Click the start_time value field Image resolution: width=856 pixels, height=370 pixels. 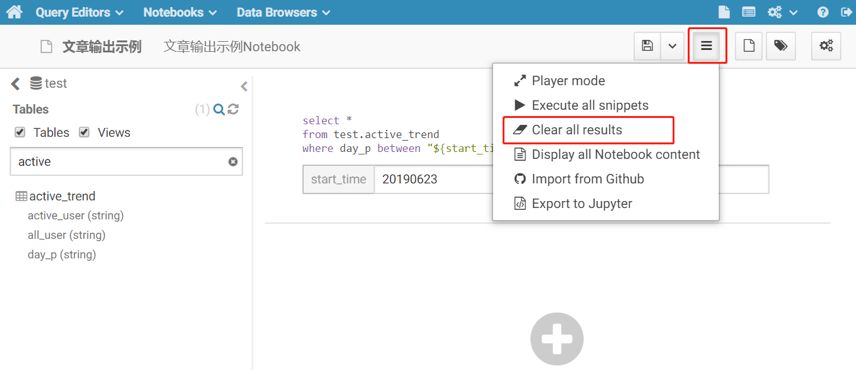coord(434,179)
